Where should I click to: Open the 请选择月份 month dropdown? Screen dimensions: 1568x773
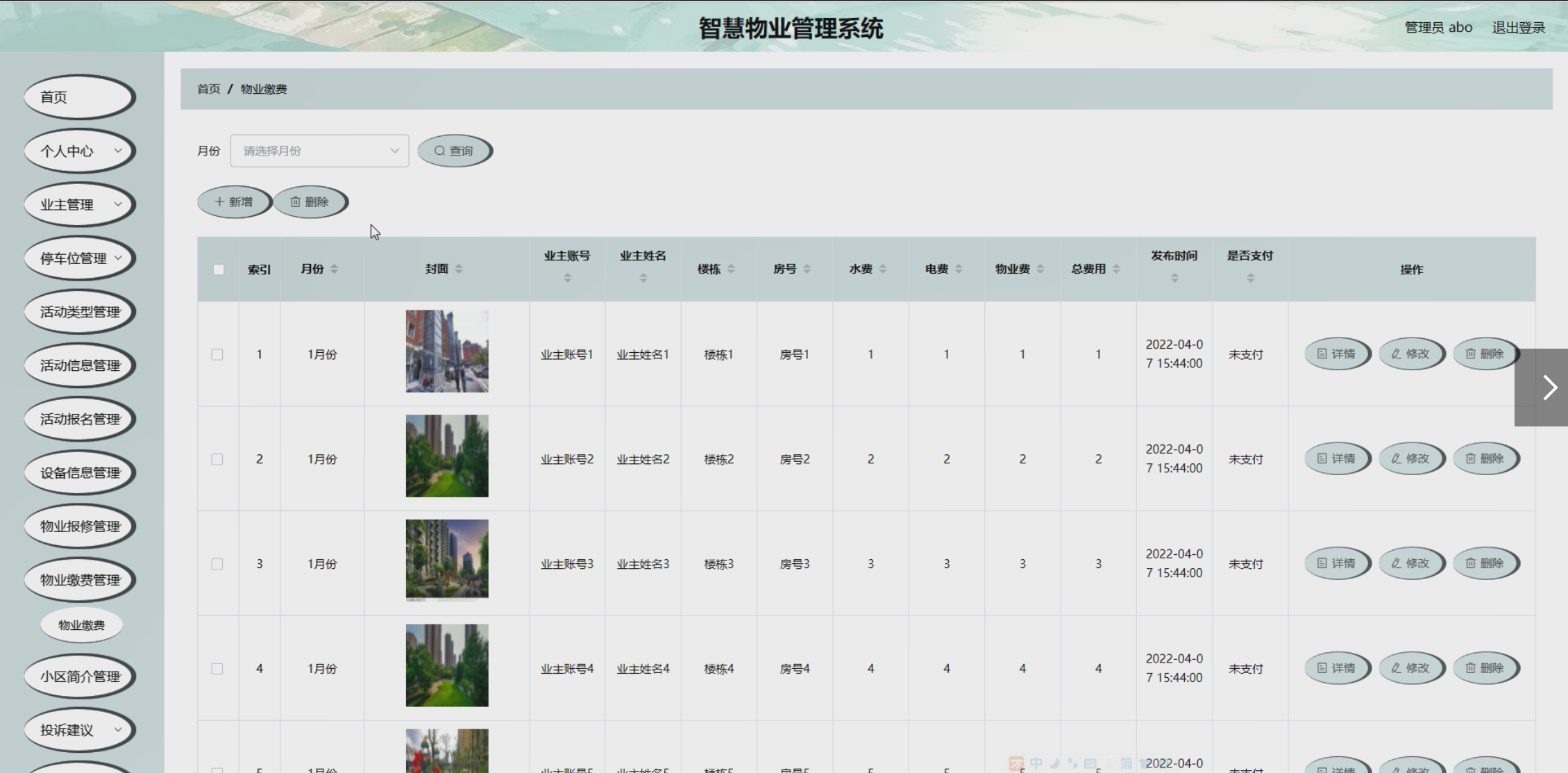319,151
